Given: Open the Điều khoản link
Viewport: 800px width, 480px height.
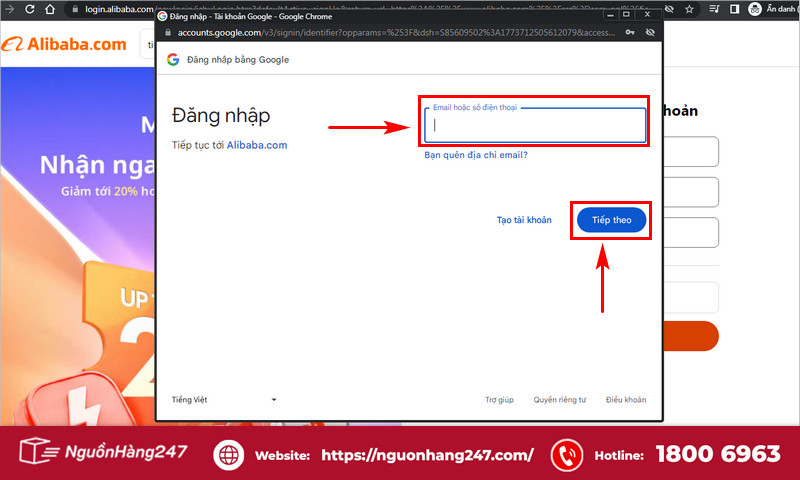Looking at the screenshot, I should click(626, 399).
